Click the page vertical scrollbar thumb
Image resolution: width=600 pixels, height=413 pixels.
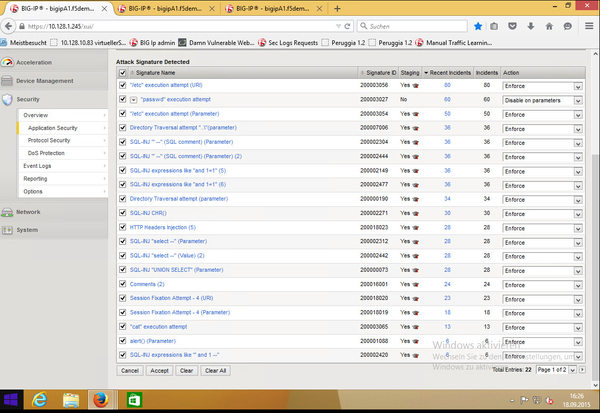click(x=595, y=266)
